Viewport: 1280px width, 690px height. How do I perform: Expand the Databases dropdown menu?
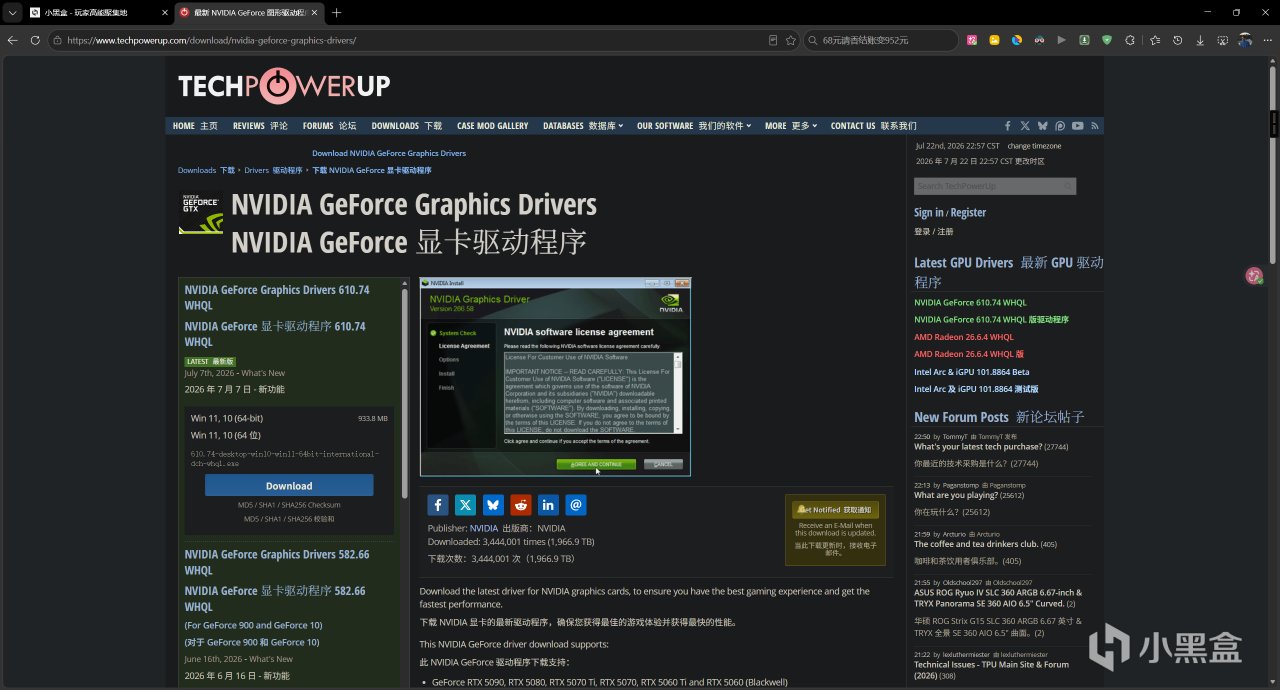coord(583,126)
